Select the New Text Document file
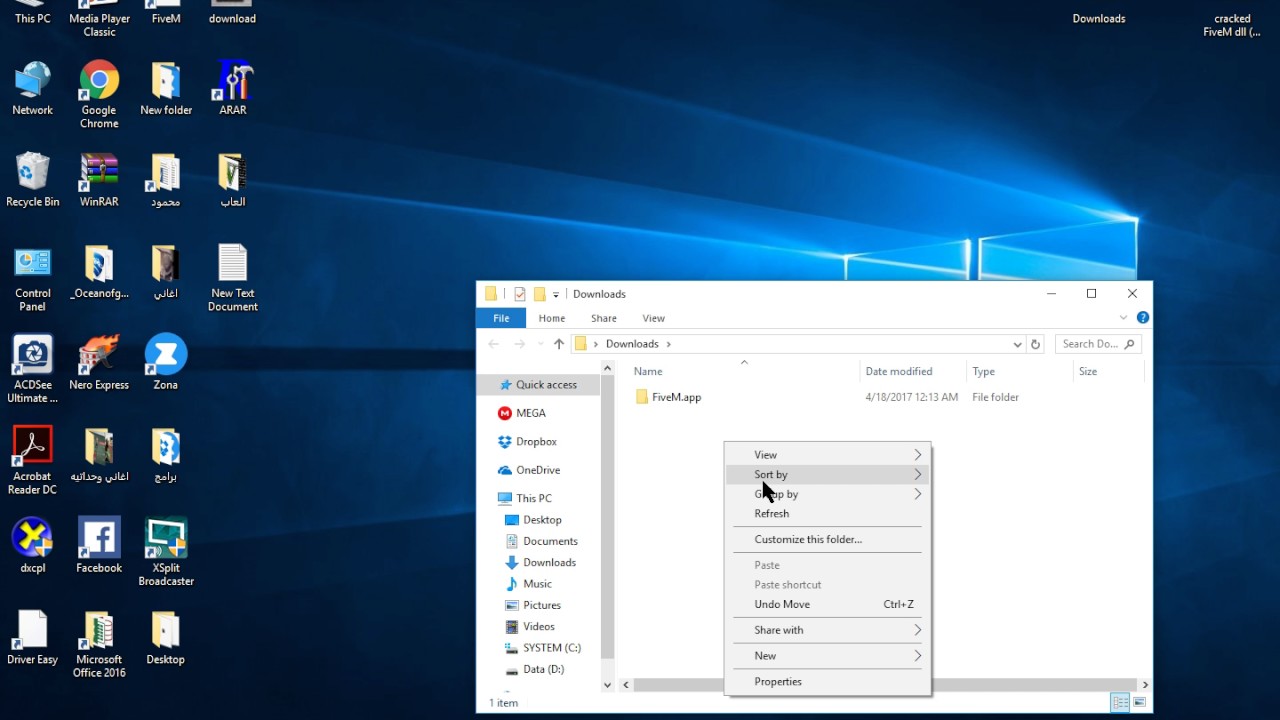This screenshot has width=1280, height=720. click(x=233, y=278)
